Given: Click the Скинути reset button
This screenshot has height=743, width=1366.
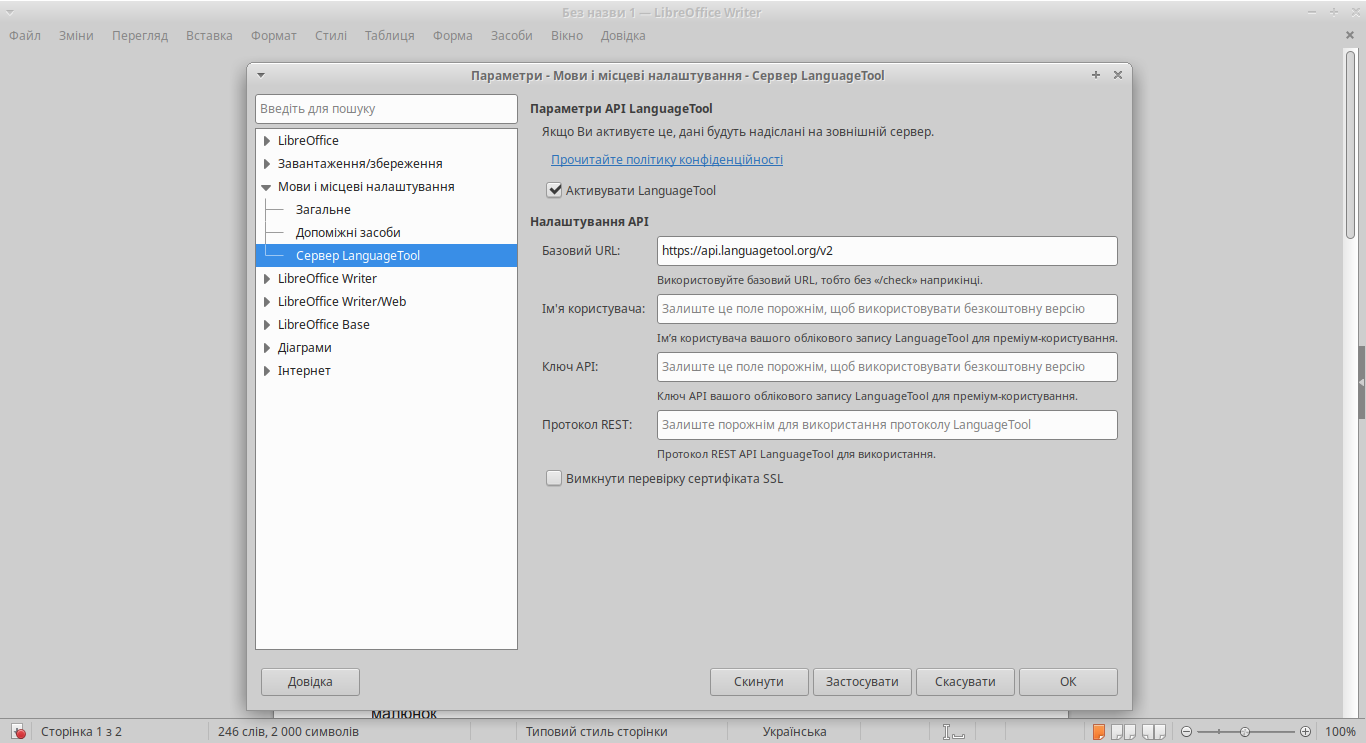Looking at the screenshot, I should (x=759, y=682).
